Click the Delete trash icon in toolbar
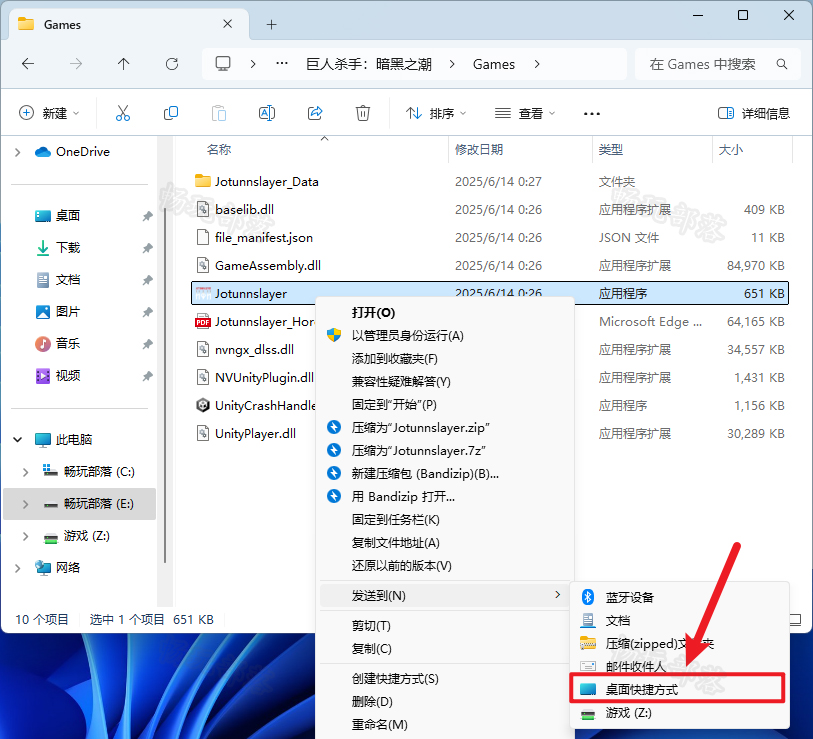This screenshot has width=813, height=739. click(x=362, y=113)
